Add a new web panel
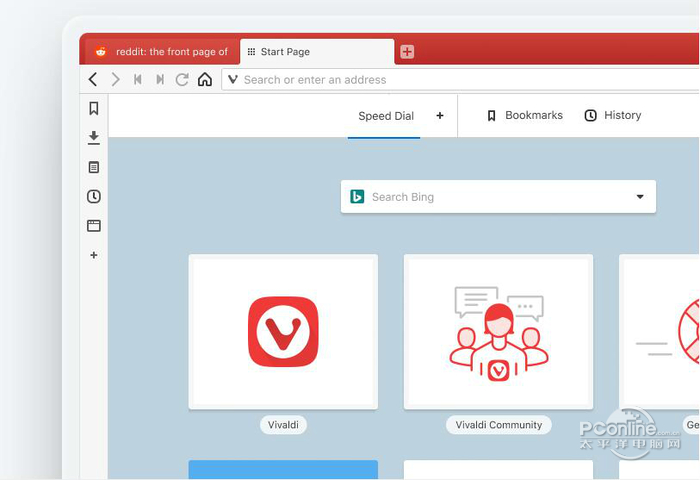 tap(94, 255)
